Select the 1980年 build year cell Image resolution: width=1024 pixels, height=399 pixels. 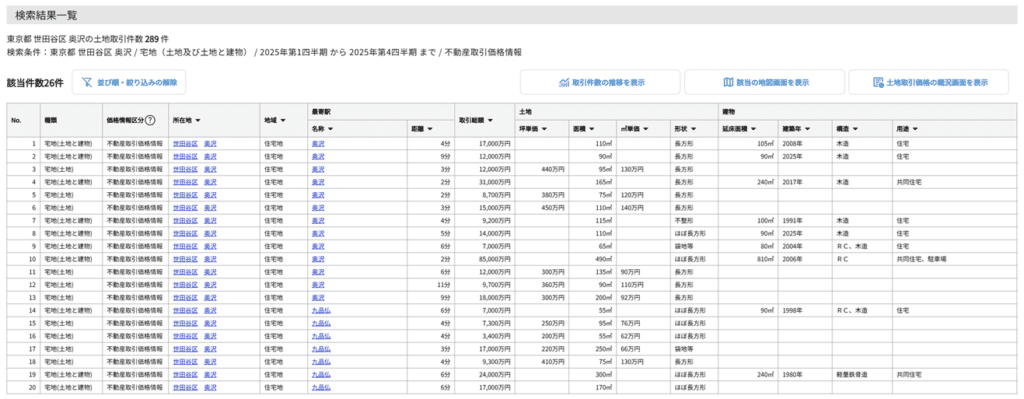click(x=805, y=375)
